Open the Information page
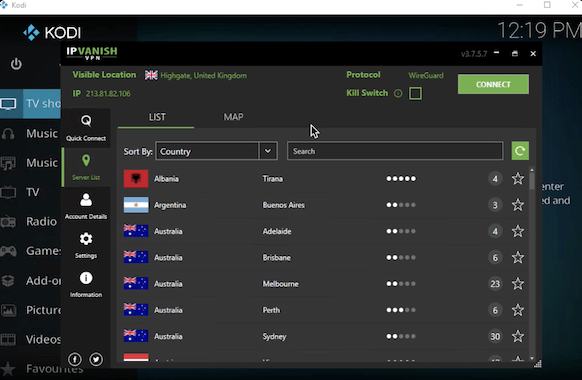Screen dimensions: 582x380 pyautogui.click(x=86, y=284)
